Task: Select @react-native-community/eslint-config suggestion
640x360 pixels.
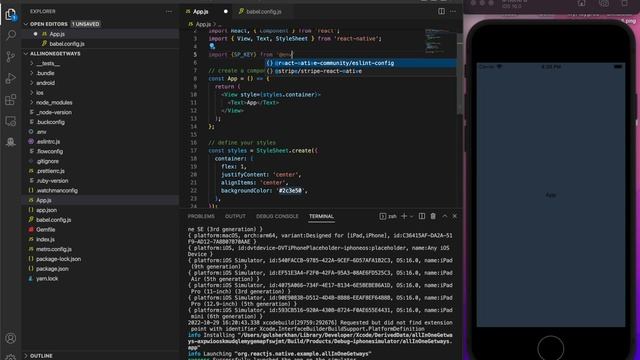Action: tap(361, 63)
